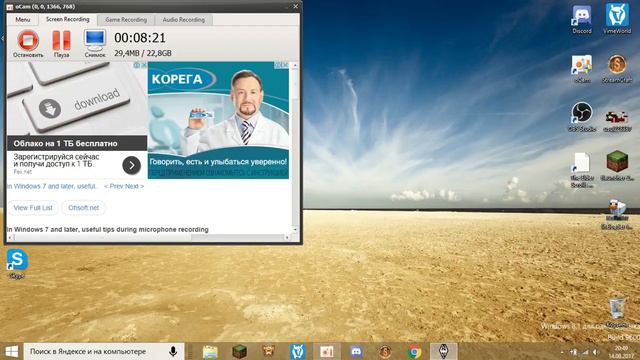Click the oCam vertical scrollbar down arrow
The width and height of the screenshot is (640, 360).
pos(295,230)
